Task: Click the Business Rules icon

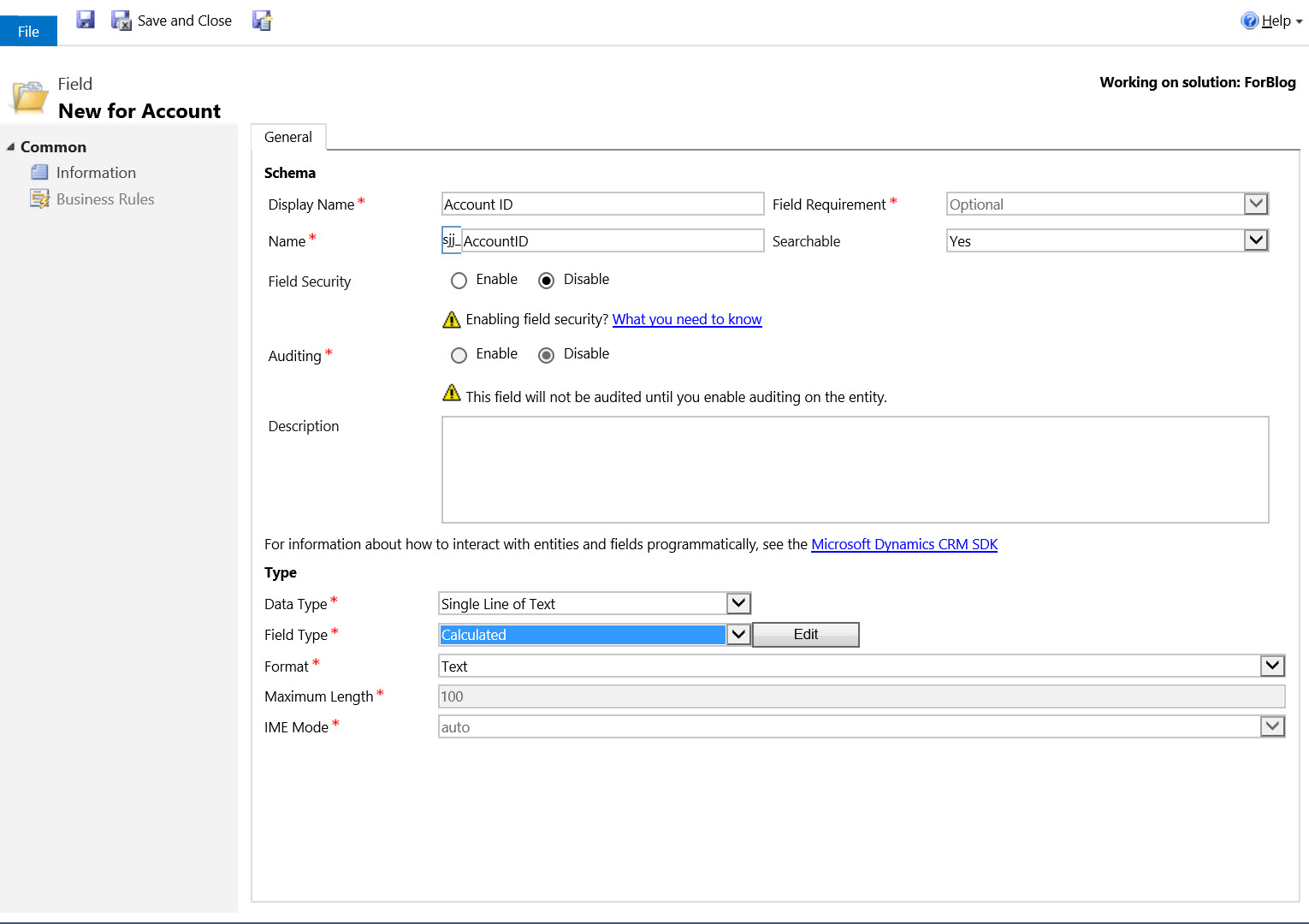Action: point(39,199)
